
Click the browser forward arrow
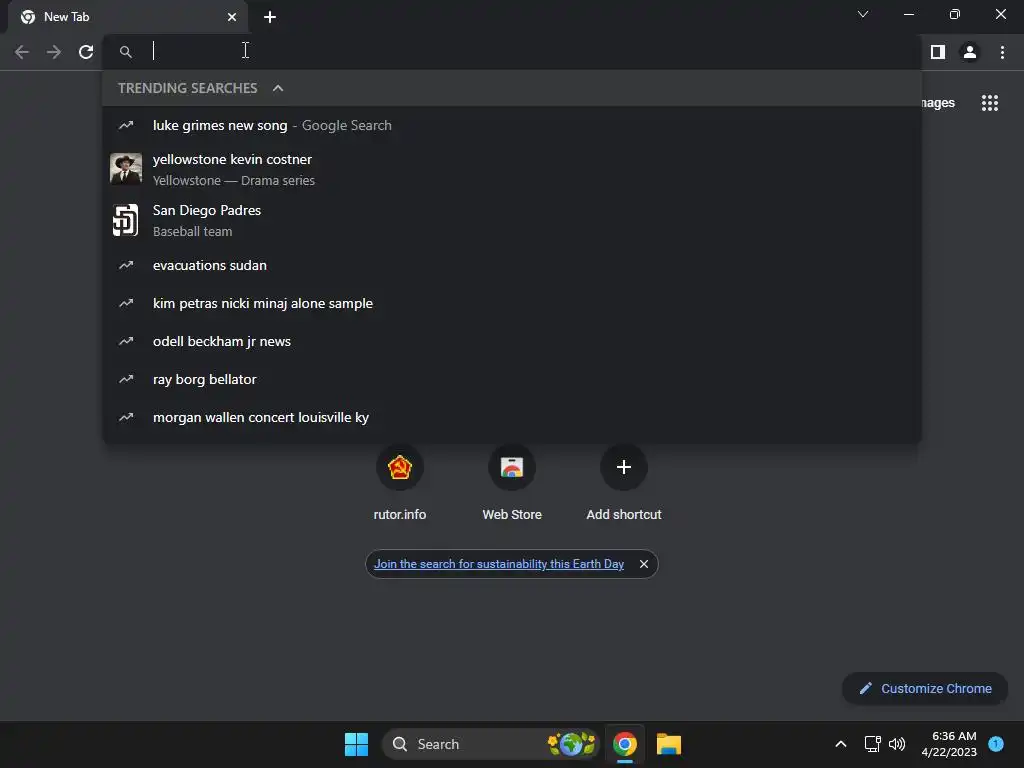click(54, 52)
